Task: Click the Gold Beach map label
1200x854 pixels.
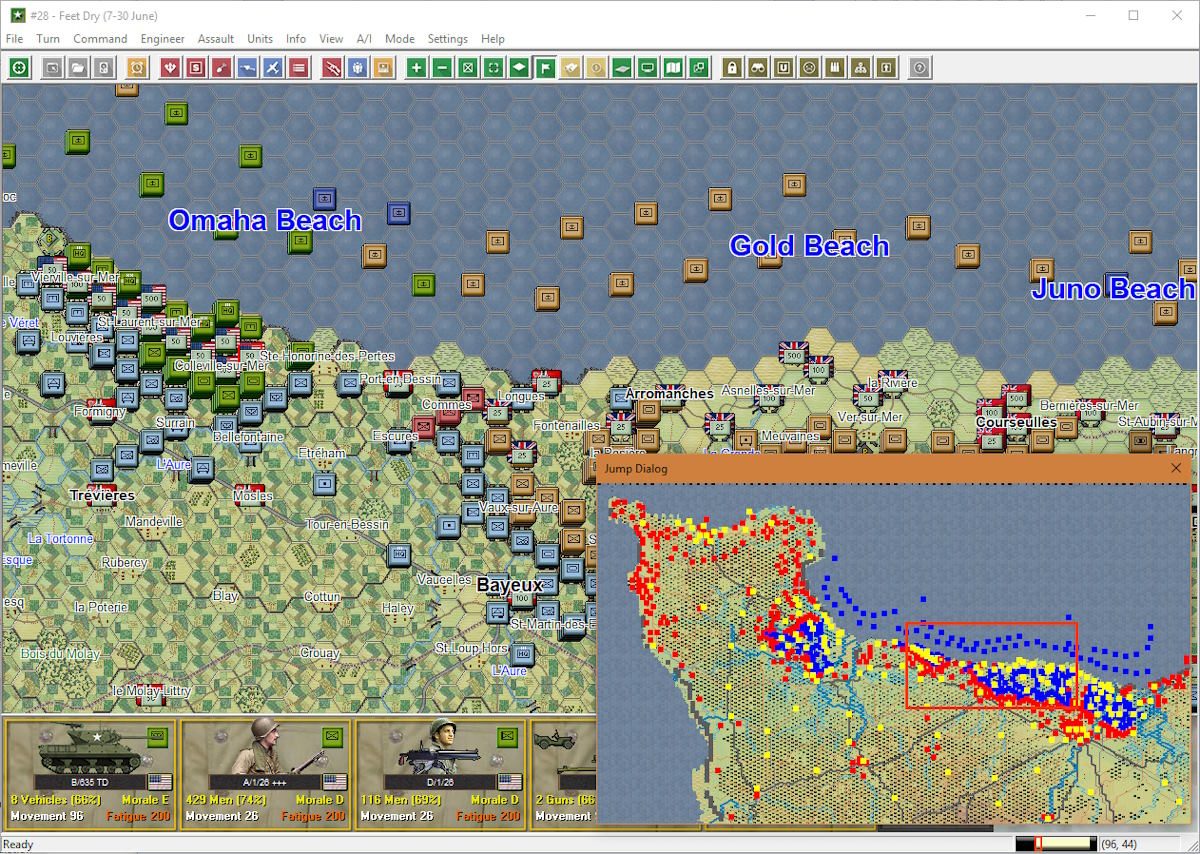Action: tap(809, 246)
